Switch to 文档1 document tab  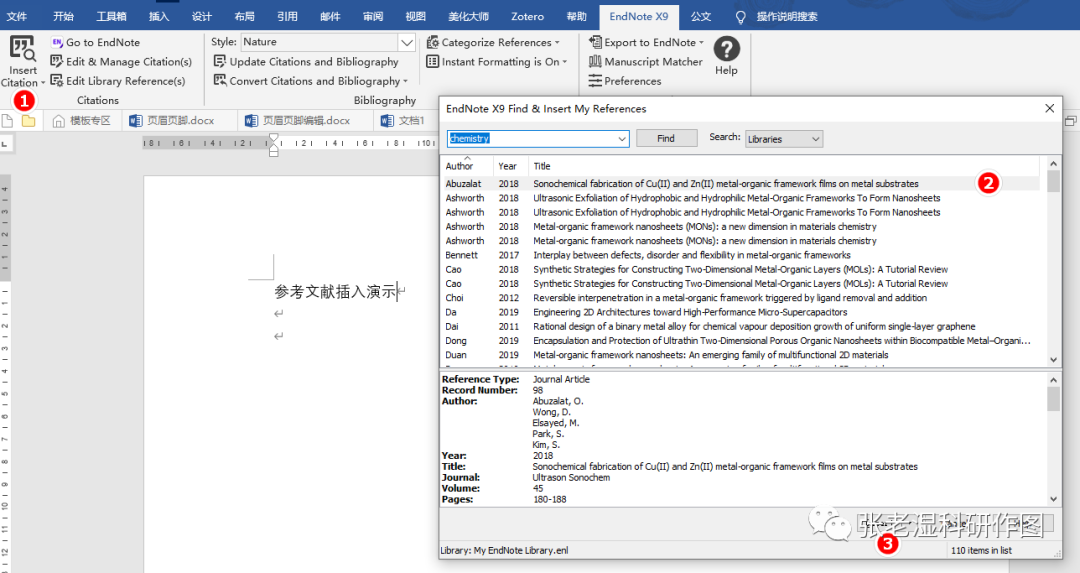pos(404,121)
